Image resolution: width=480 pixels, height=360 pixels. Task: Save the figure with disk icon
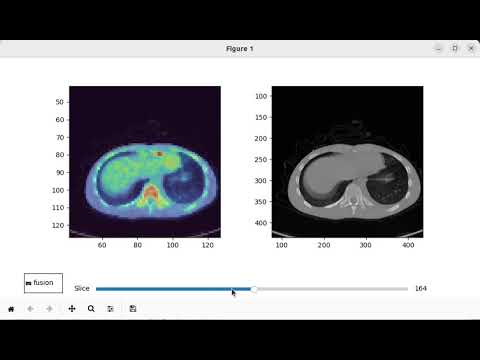point(133,309)
